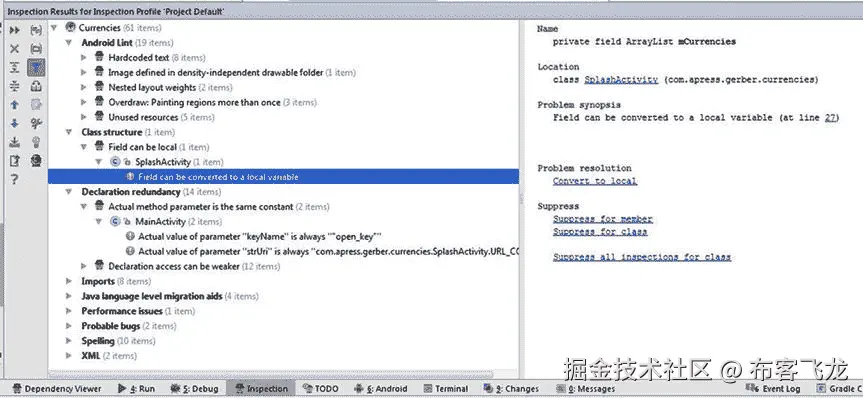The width and height of the screenshot is (863, 398).
Task: Collapse all tree nodes icon
Action: (15, 86)
